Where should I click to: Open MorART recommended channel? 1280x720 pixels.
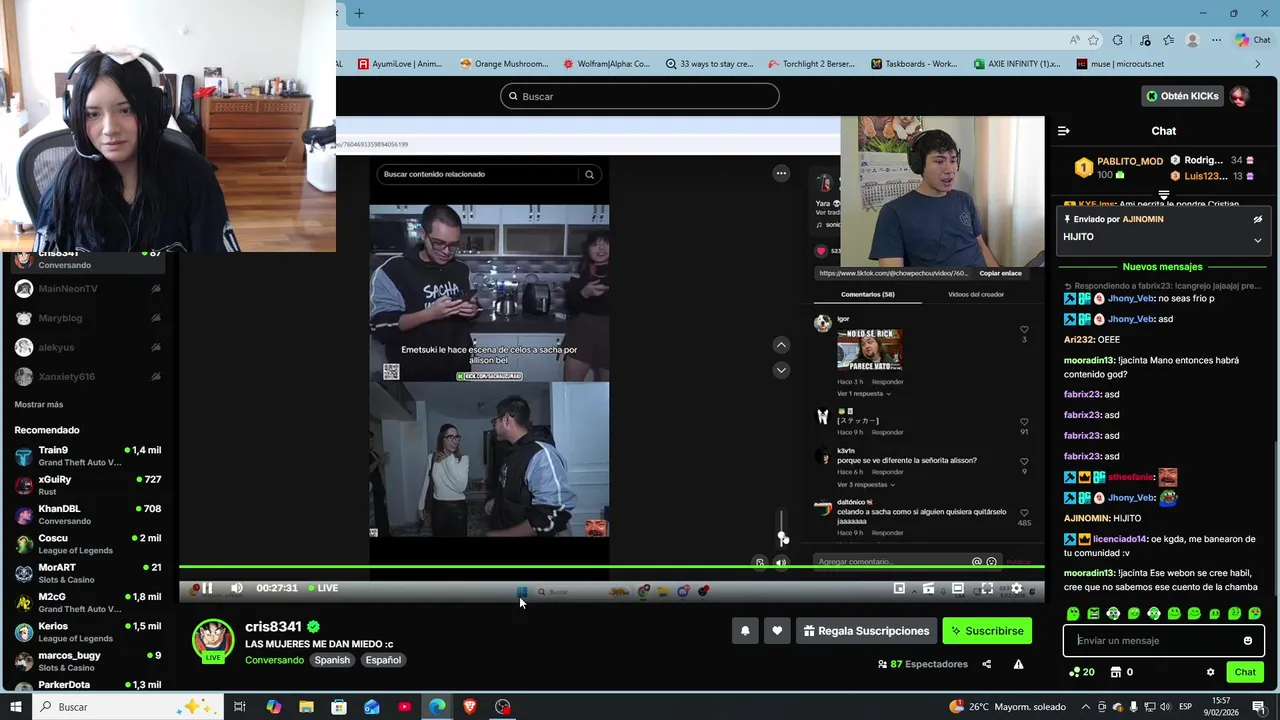click(x=89, y=573)
